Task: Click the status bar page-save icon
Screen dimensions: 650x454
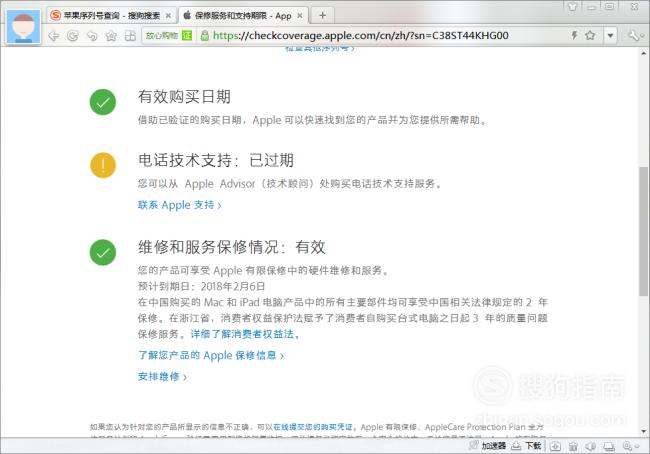Action: click(555, 446)
